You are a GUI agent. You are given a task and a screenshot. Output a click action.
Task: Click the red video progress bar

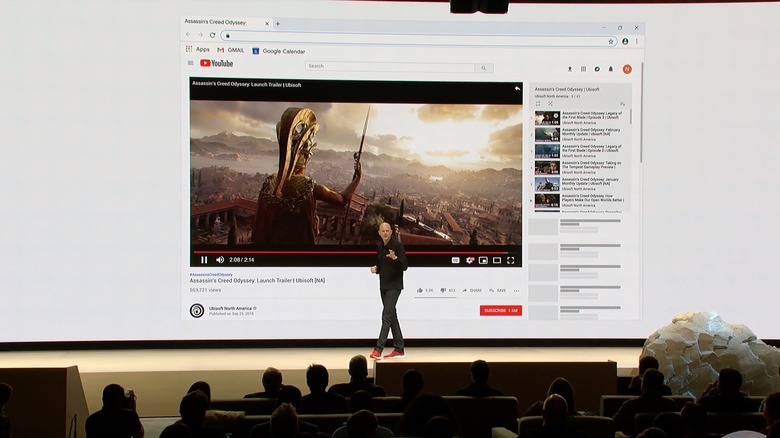(x=351, y=252)
